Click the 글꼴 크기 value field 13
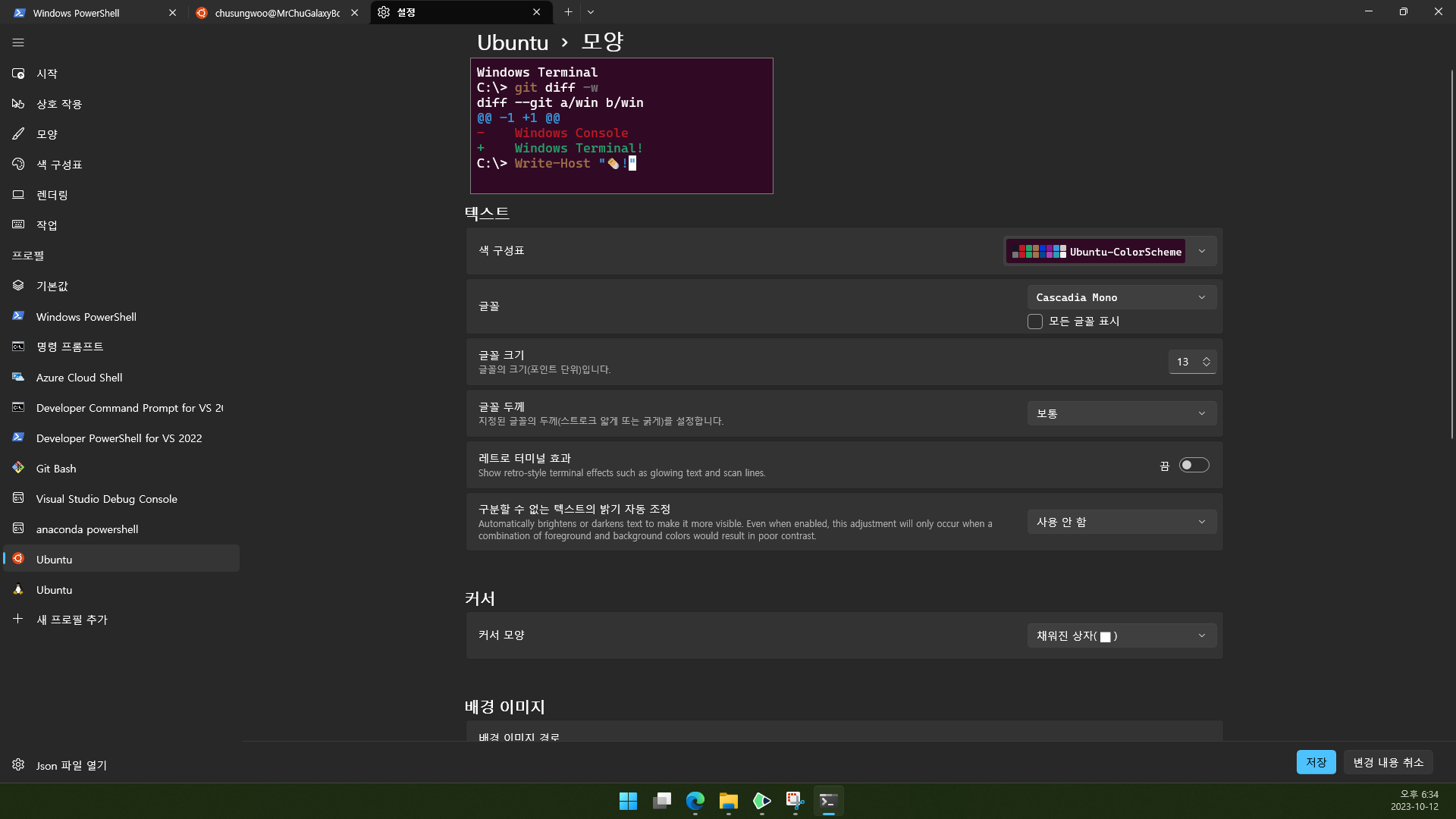The height and width of the screenshot is (819, 1456). (1183, 362)
